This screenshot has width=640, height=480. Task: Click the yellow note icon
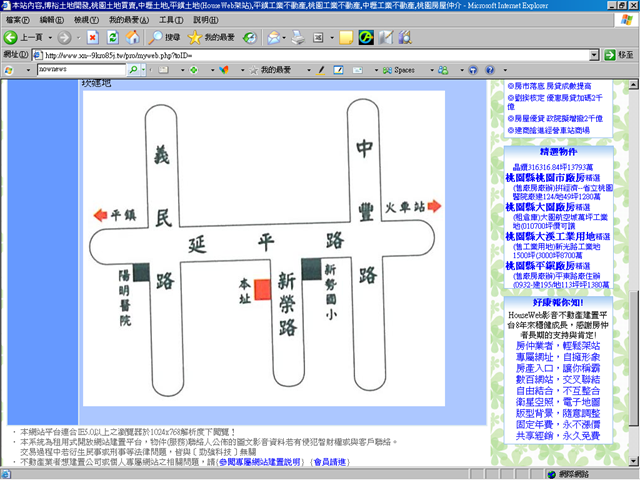point(346,38)
